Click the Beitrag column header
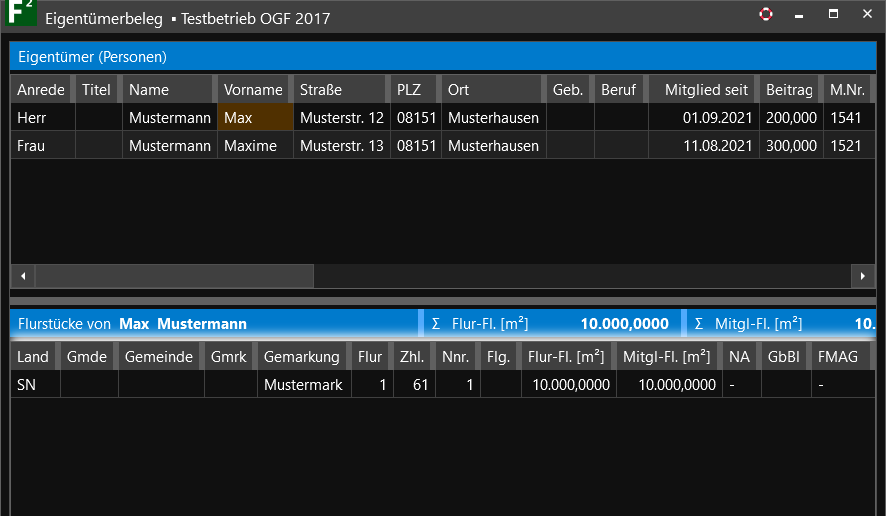This screenshot has height=516, width=886. 789,90
